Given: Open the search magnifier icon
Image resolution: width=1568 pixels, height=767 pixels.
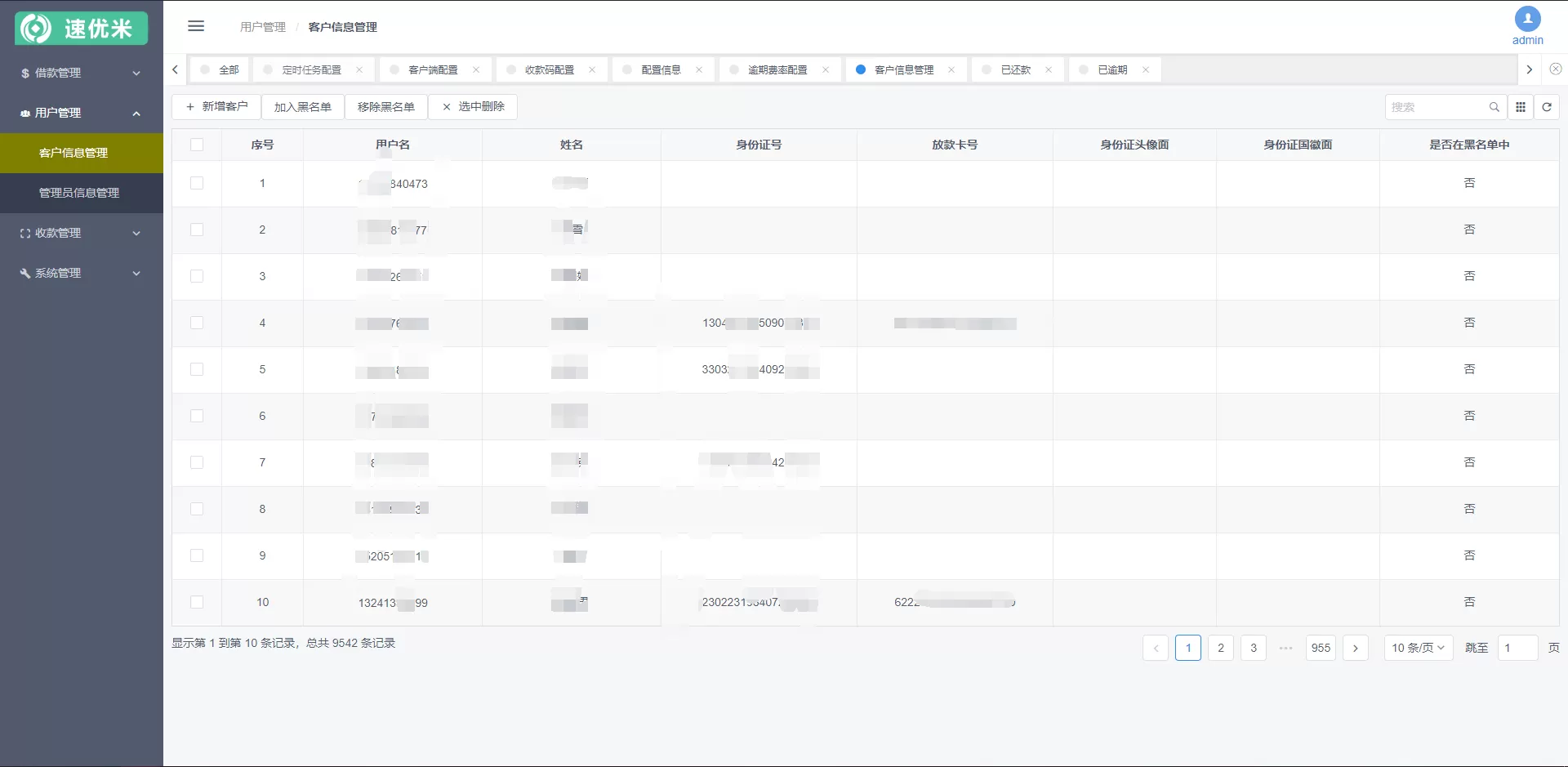Looking at the screenshot, I should click(x=1494, y=107).
